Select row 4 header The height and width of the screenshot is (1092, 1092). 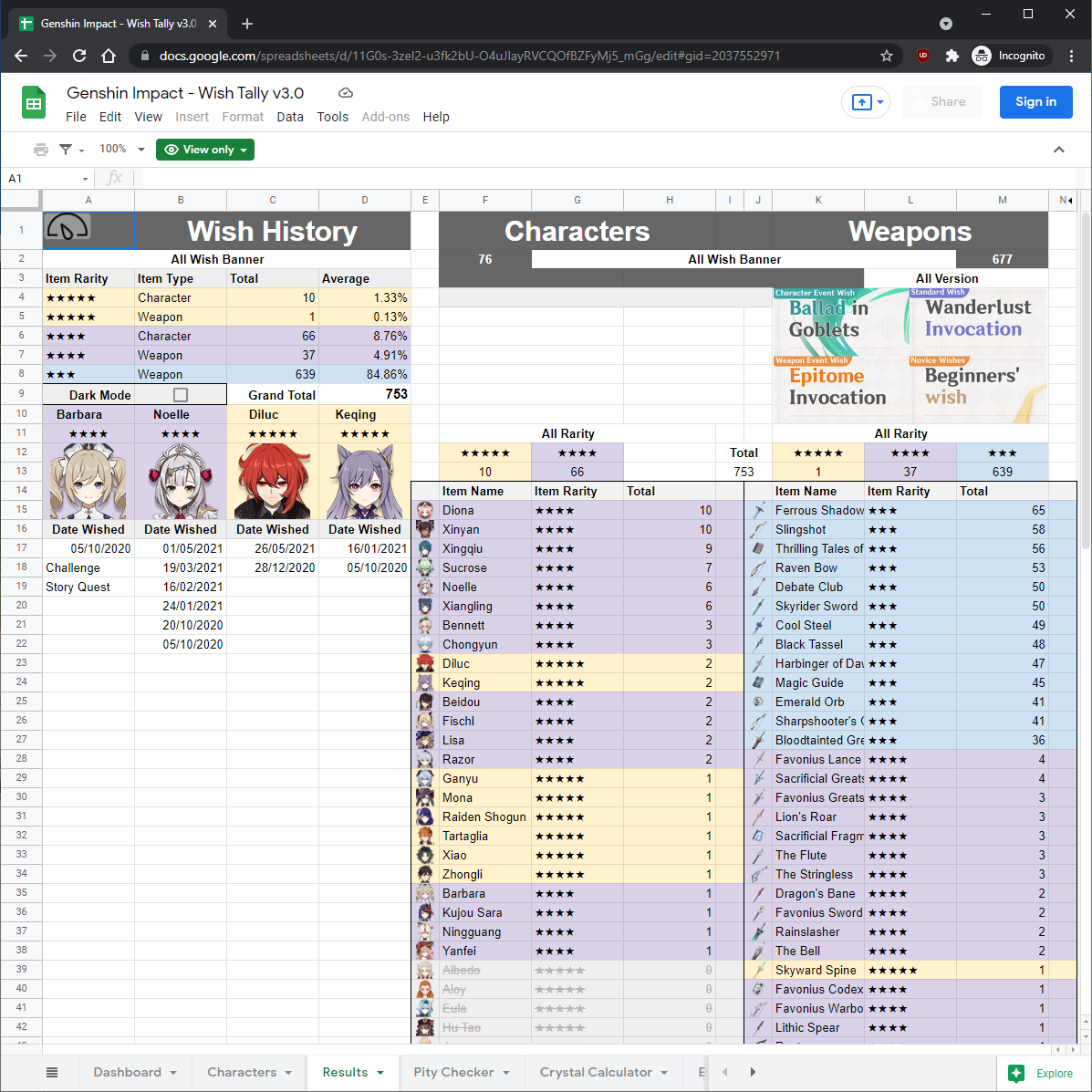[x=22, y=297]
